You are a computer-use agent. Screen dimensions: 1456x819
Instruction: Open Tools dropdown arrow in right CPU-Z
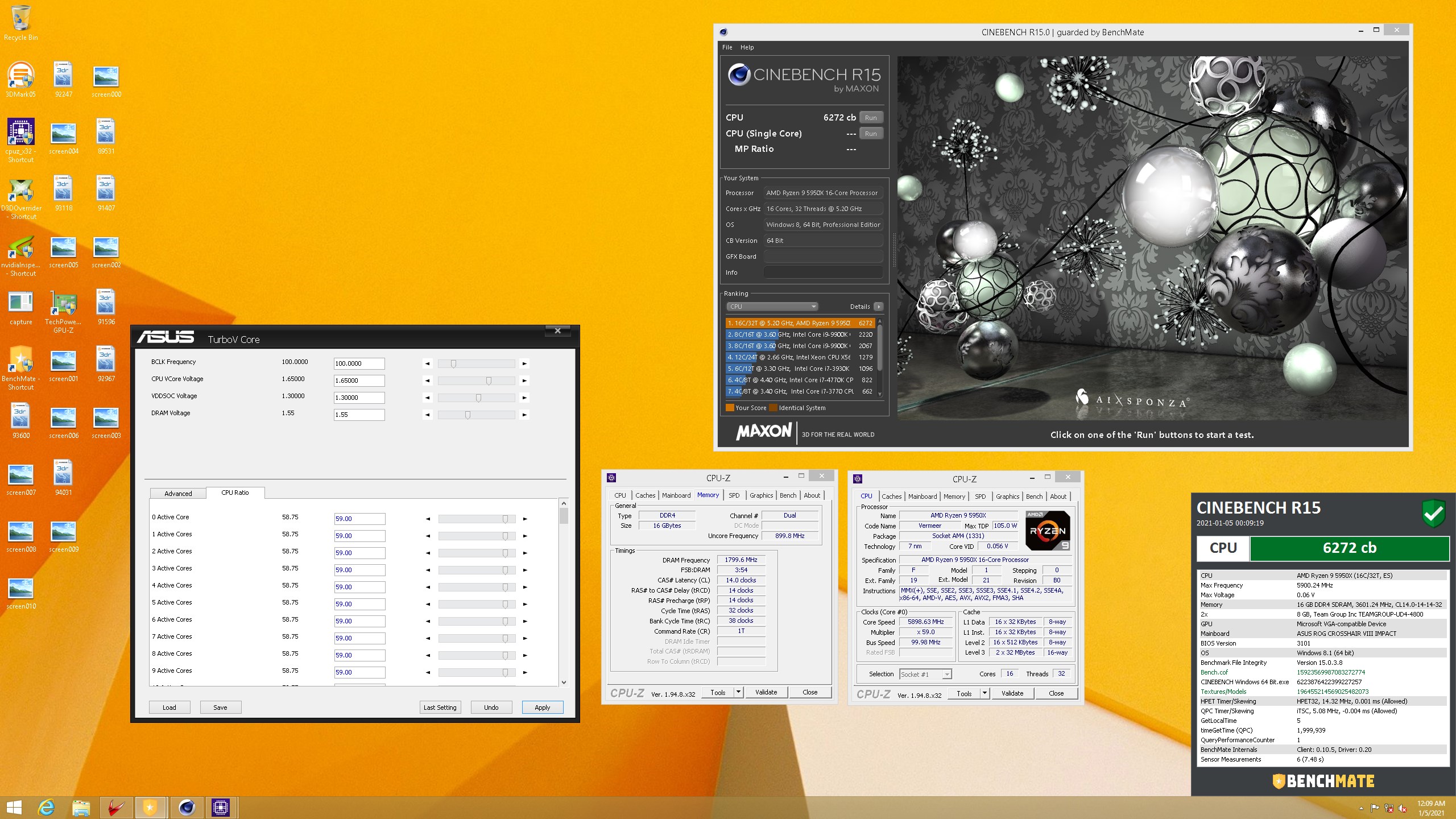pyautogui.click(x=985, y=693)
